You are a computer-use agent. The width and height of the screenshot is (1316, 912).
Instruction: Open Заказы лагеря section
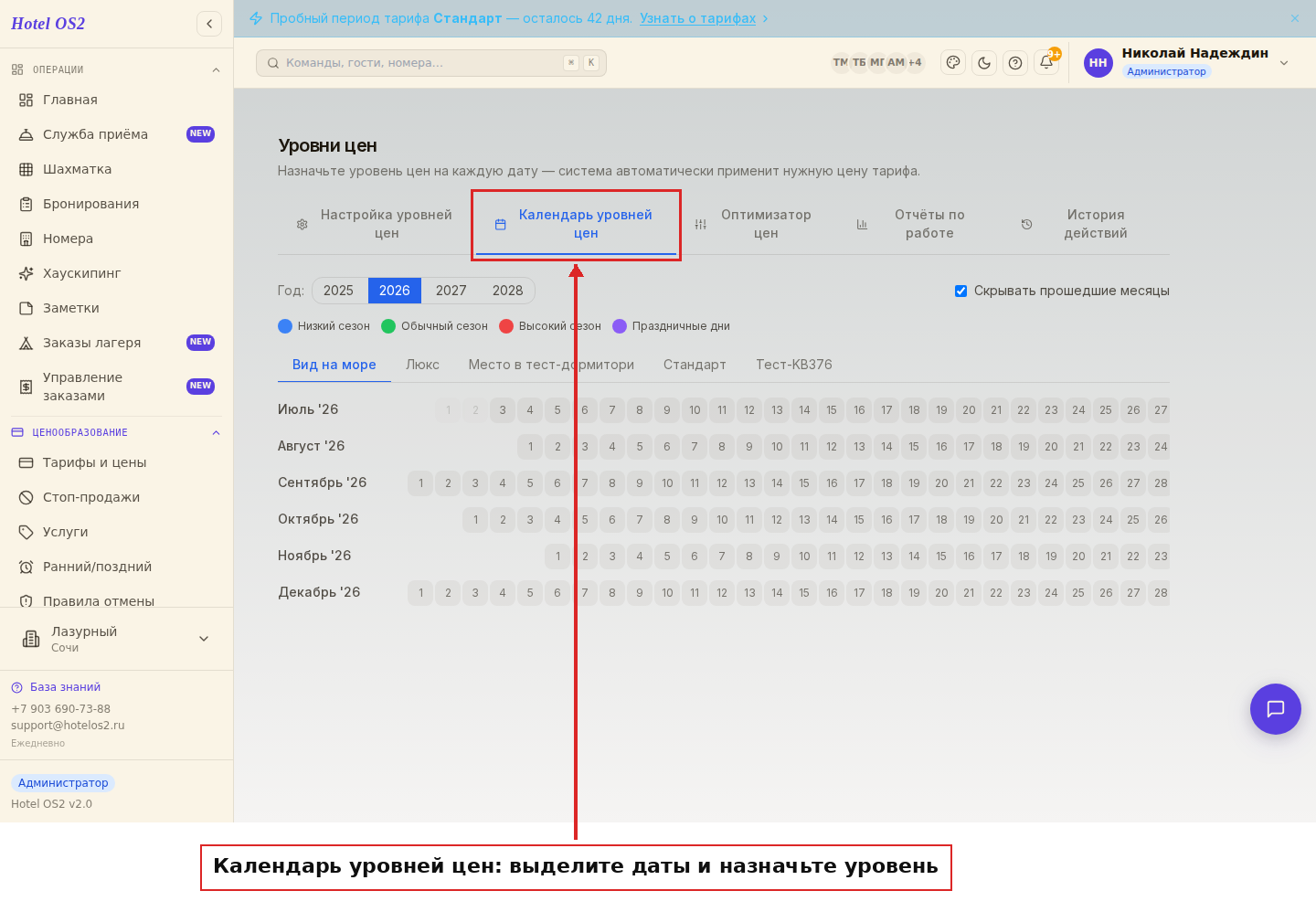coord(116,343)
